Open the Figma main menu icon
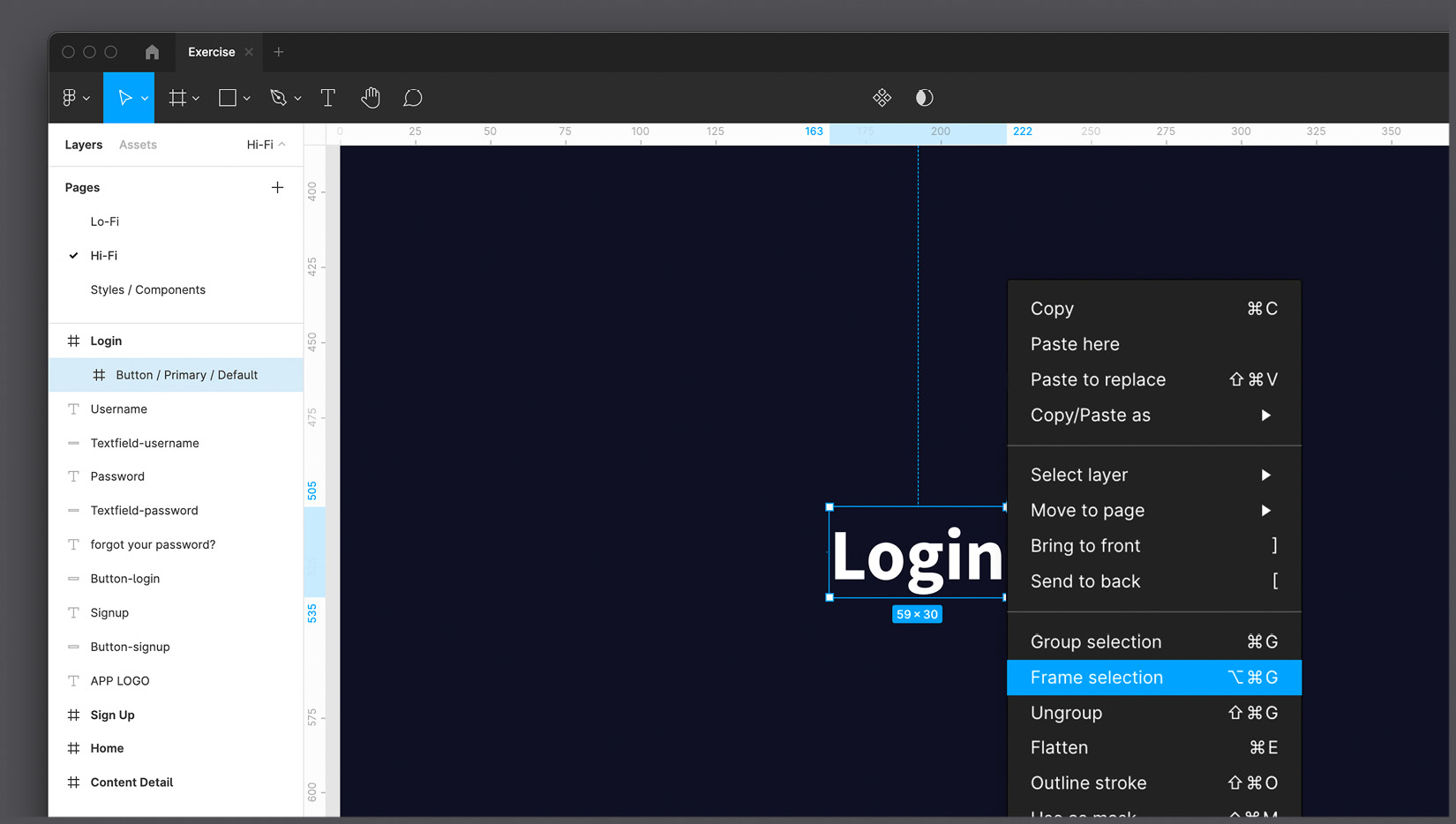The width and height of the screenshot is (1456, 824). (70, 98)
